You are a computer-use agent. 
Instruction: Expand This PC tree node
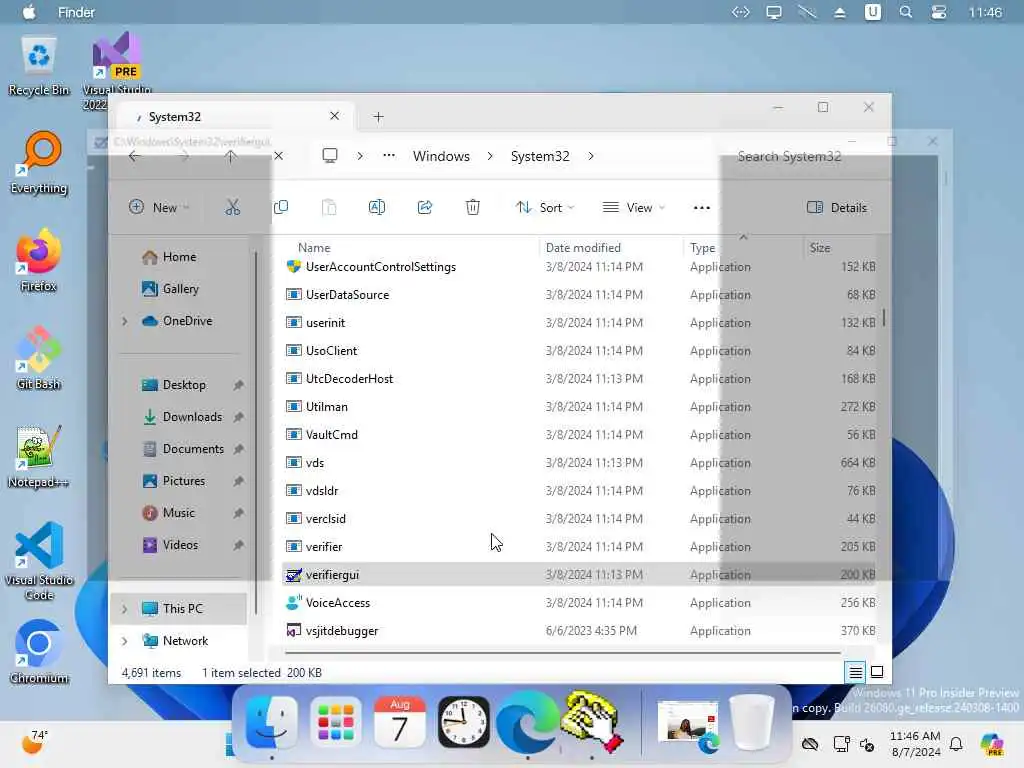pyautogui.click(x=125, y=609)
